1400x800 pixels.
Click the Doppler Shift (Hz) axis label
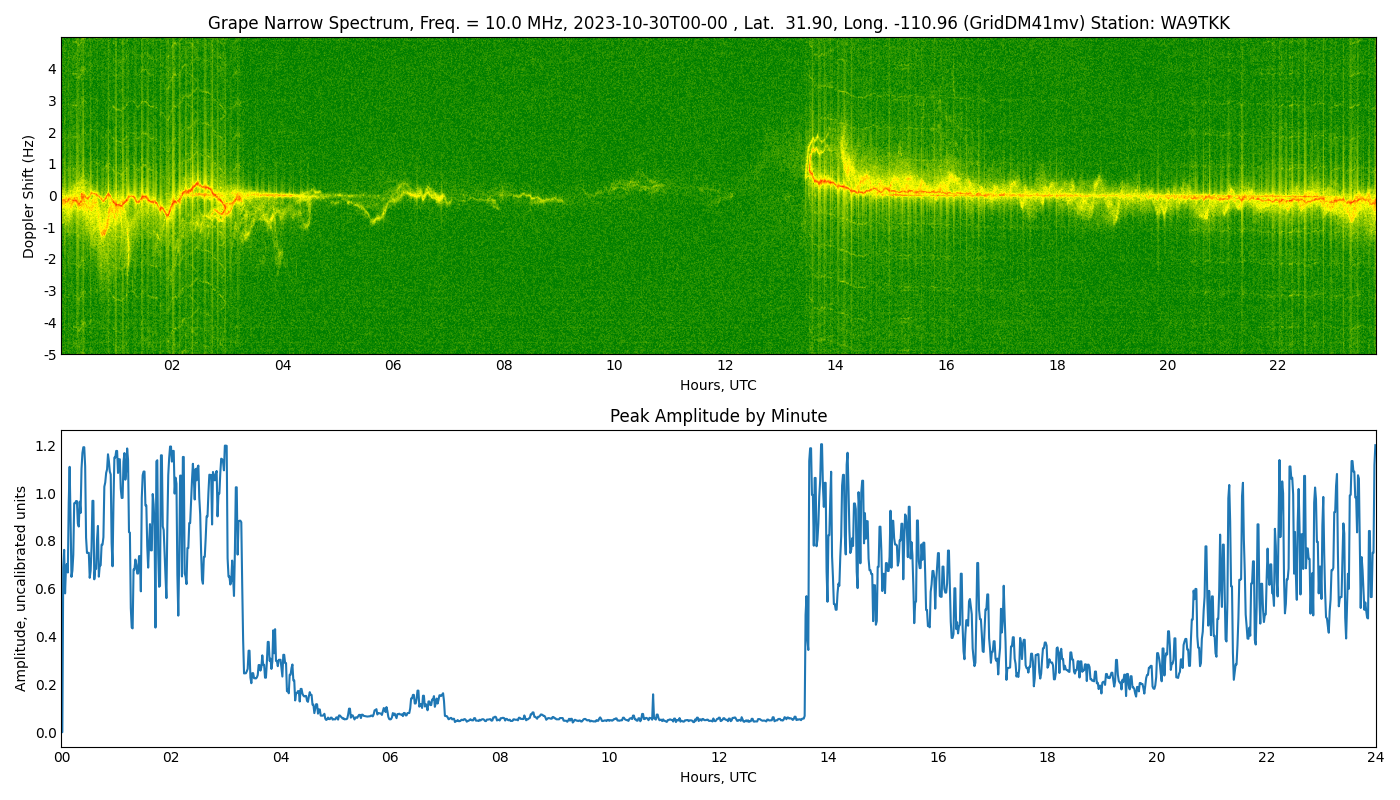(29, 196)
